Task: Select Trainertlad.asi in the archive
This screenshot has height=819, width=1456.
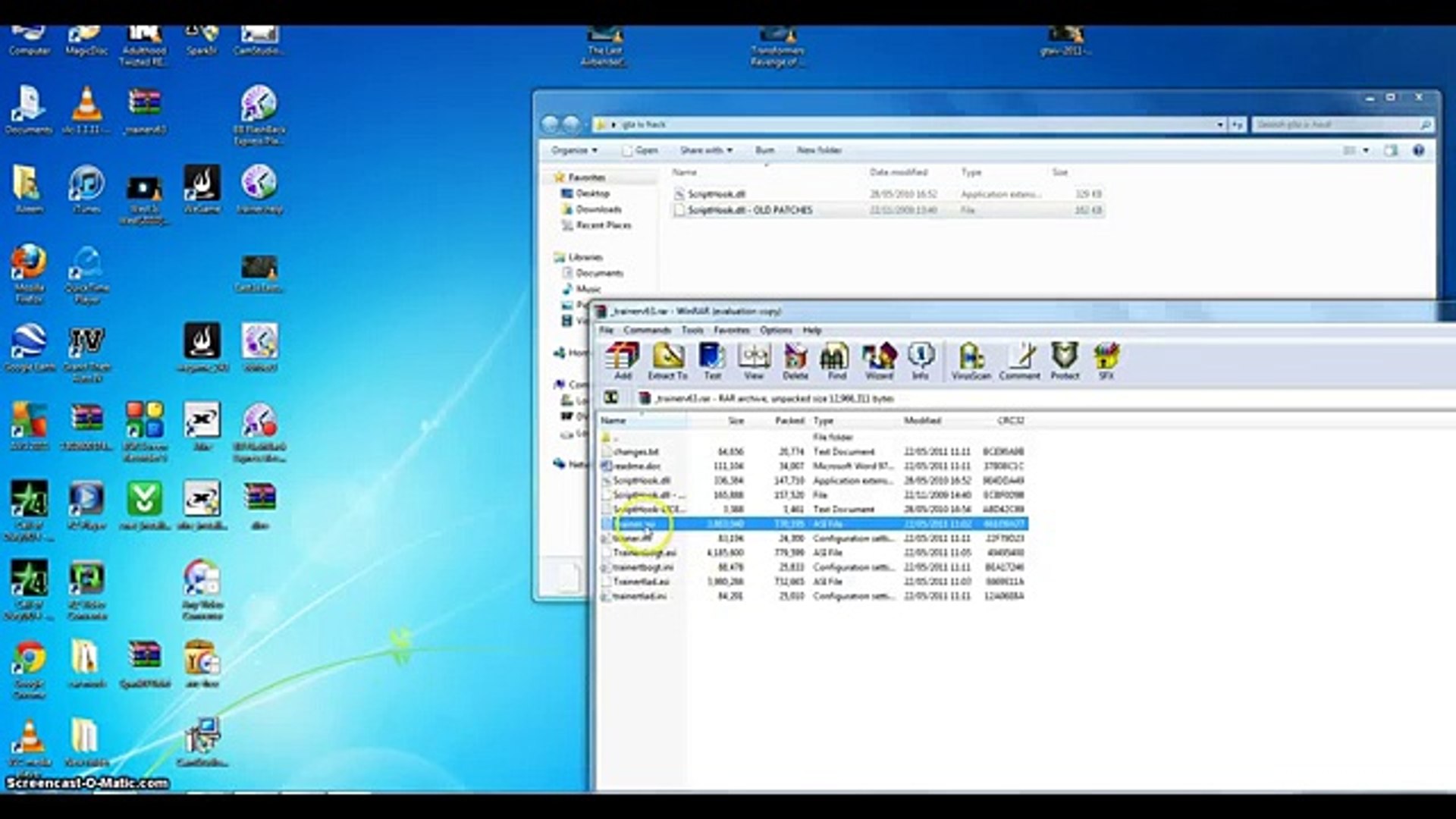Action: 813,582
